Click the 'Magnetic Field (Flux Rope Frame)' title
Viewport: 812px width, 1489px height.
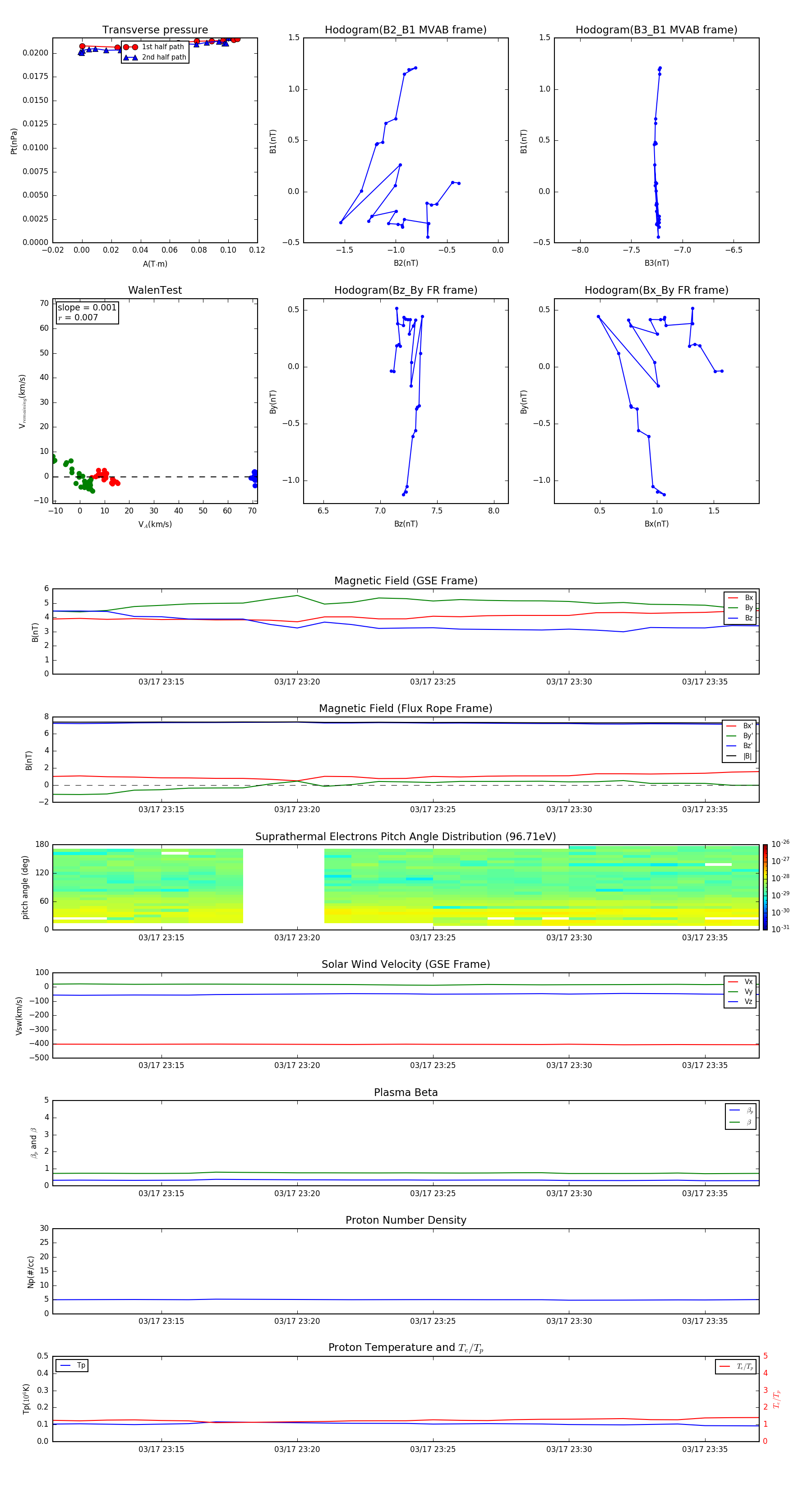[x=406, y=709]
